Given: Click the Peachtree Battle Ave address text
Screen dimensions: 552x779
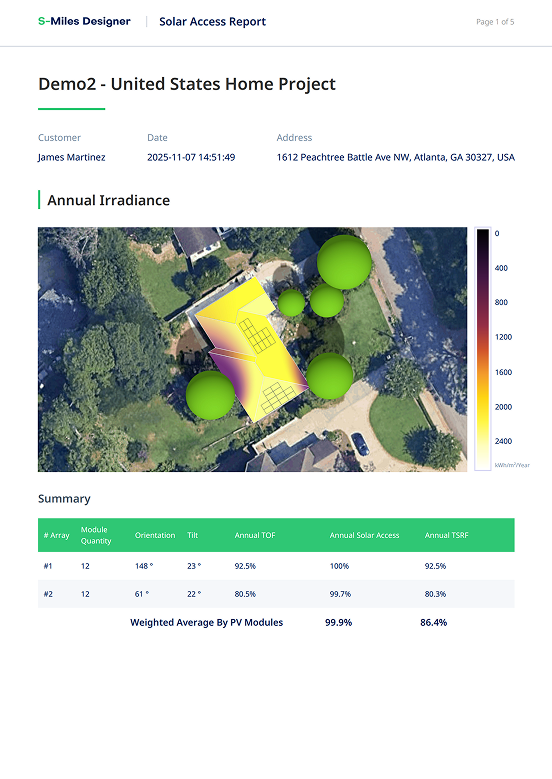Looking at the screenshot, I should [x=395, y=157].
